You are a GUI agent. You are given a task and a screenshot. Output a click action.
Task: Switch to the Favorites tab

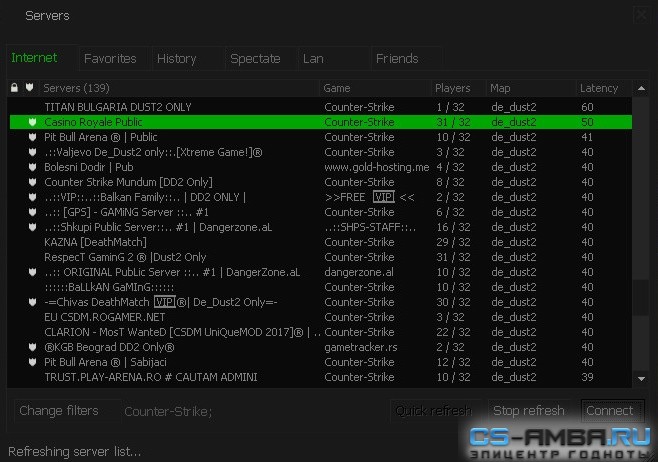click(110, 59)
